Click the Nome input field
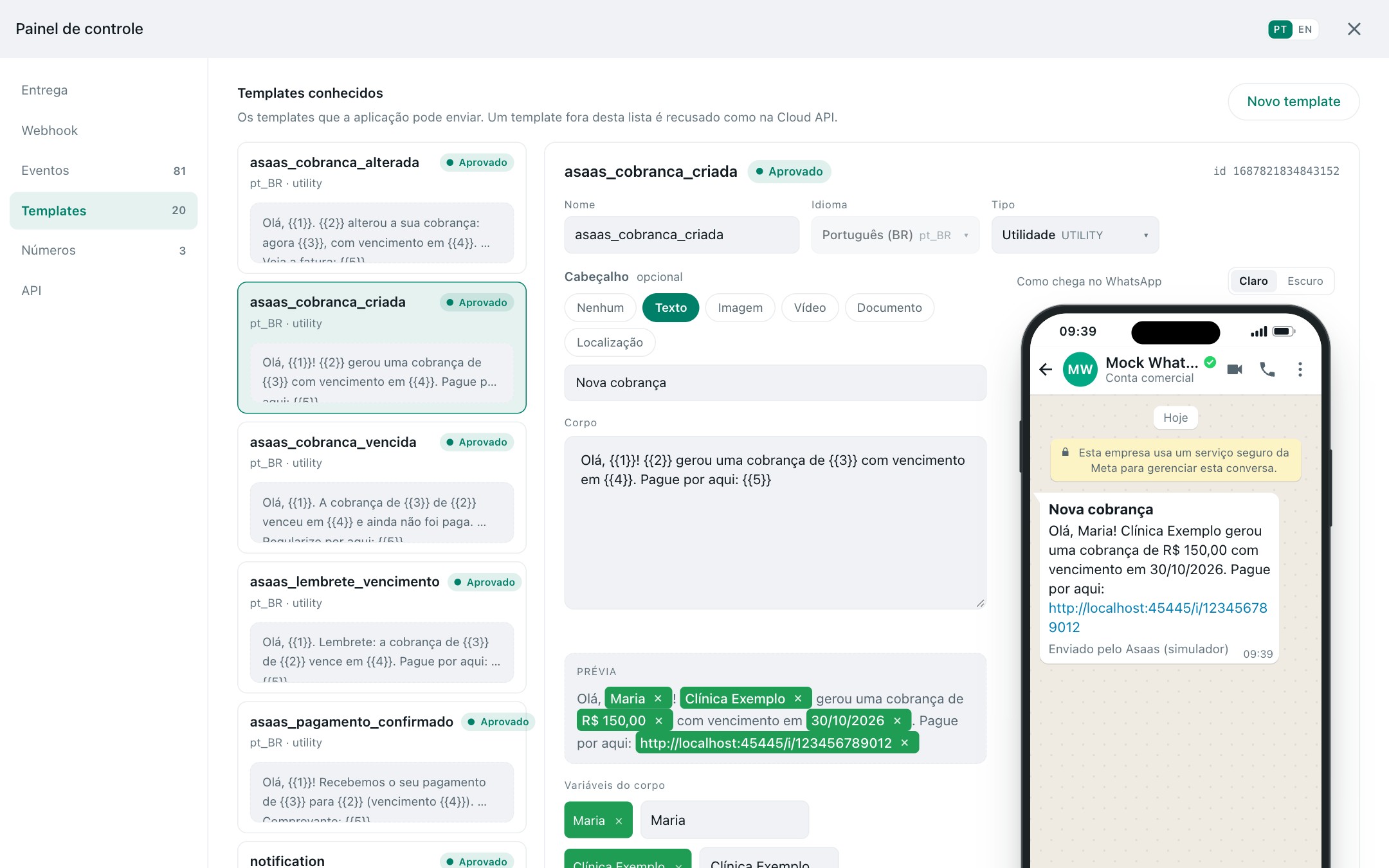The height and width of the screenshot is (868, 1389). [682, 235]
